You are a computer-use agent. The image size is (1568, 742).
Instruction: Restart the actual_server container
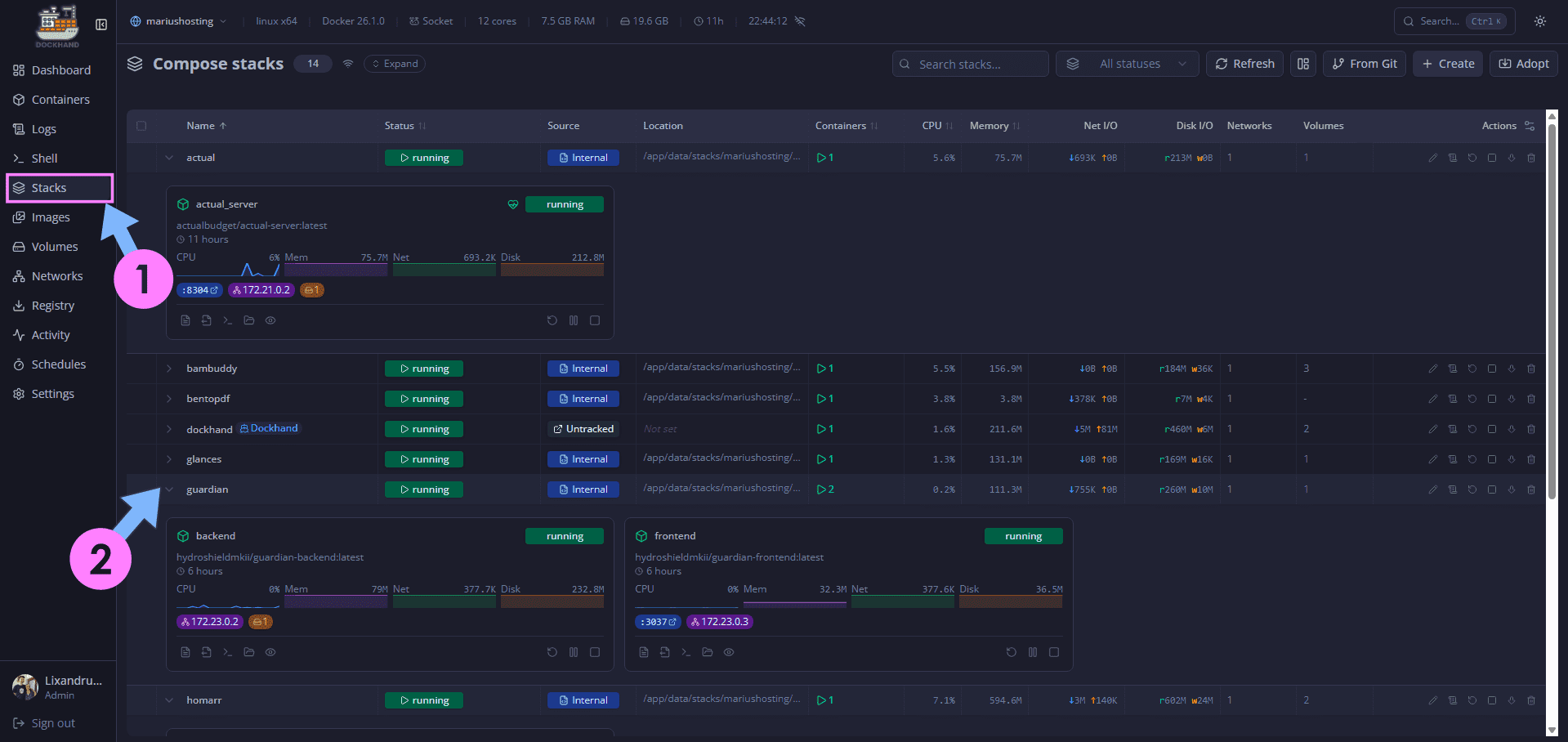552,320
